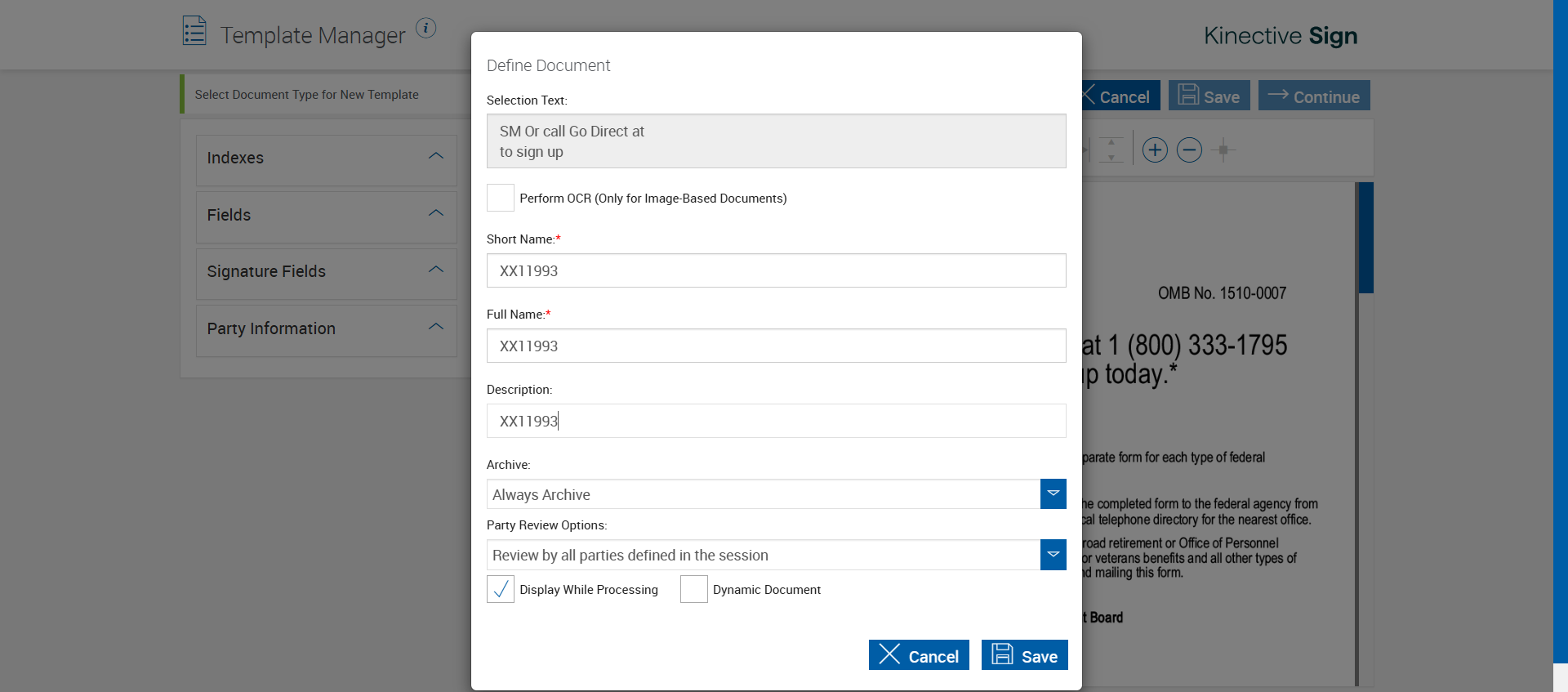The height and width of the screenshot is (692, 1568).
Task: Click the background Save button with disk icon
Action: (x=1209, y=96)
